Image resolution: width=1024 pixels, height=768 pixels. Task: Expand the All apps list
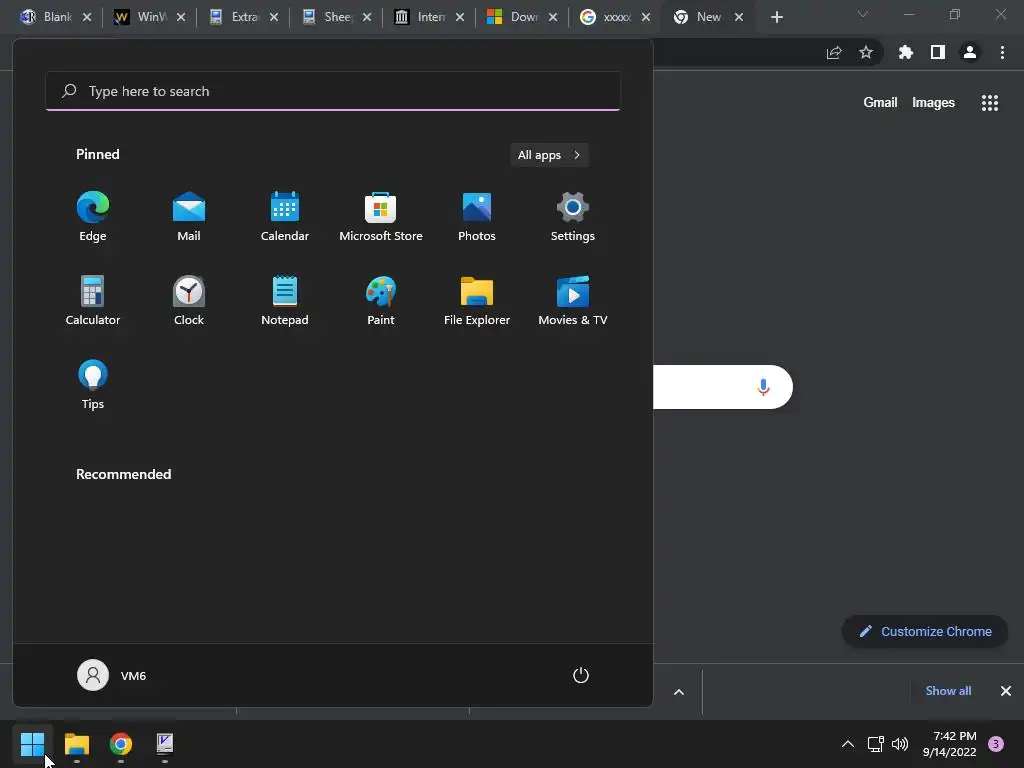coord(549,155)
